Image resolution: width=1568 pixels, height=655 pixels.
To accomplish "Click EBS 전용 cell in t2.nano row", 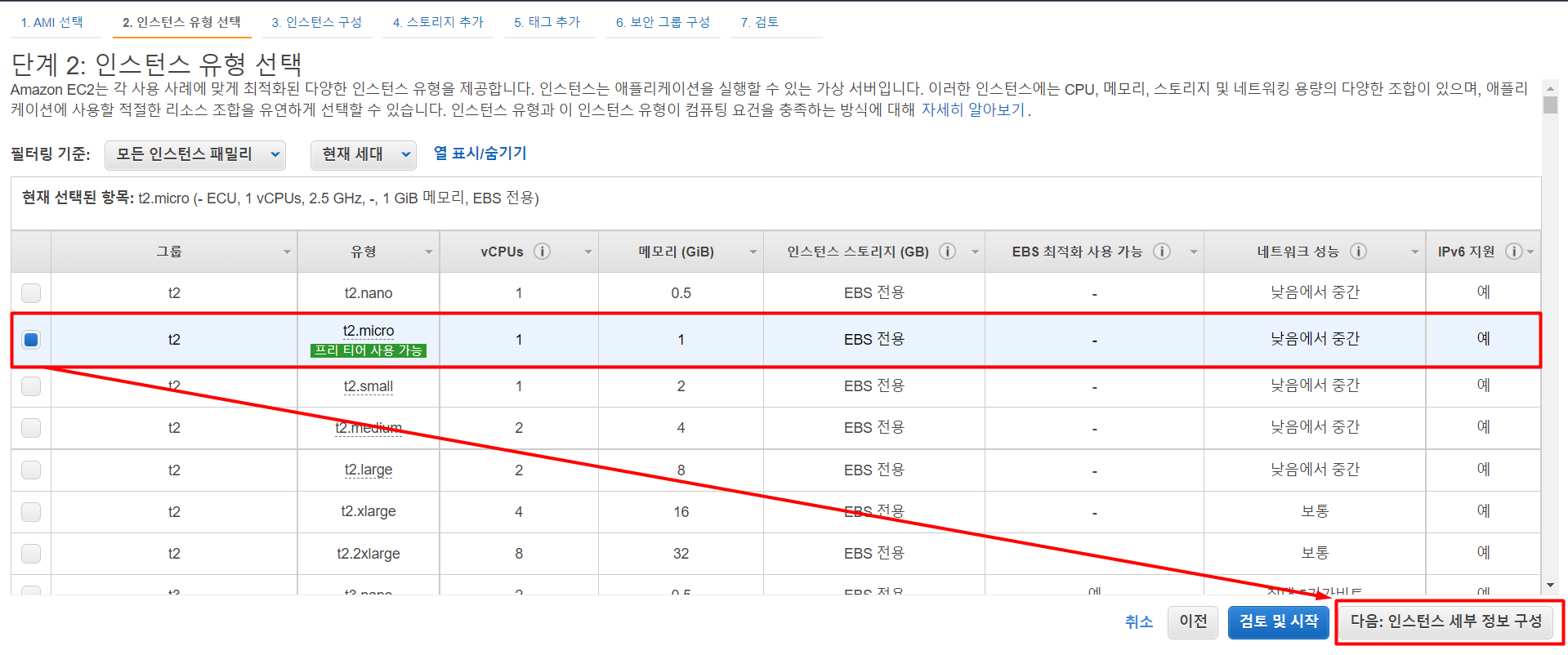I will coord(874,292).
